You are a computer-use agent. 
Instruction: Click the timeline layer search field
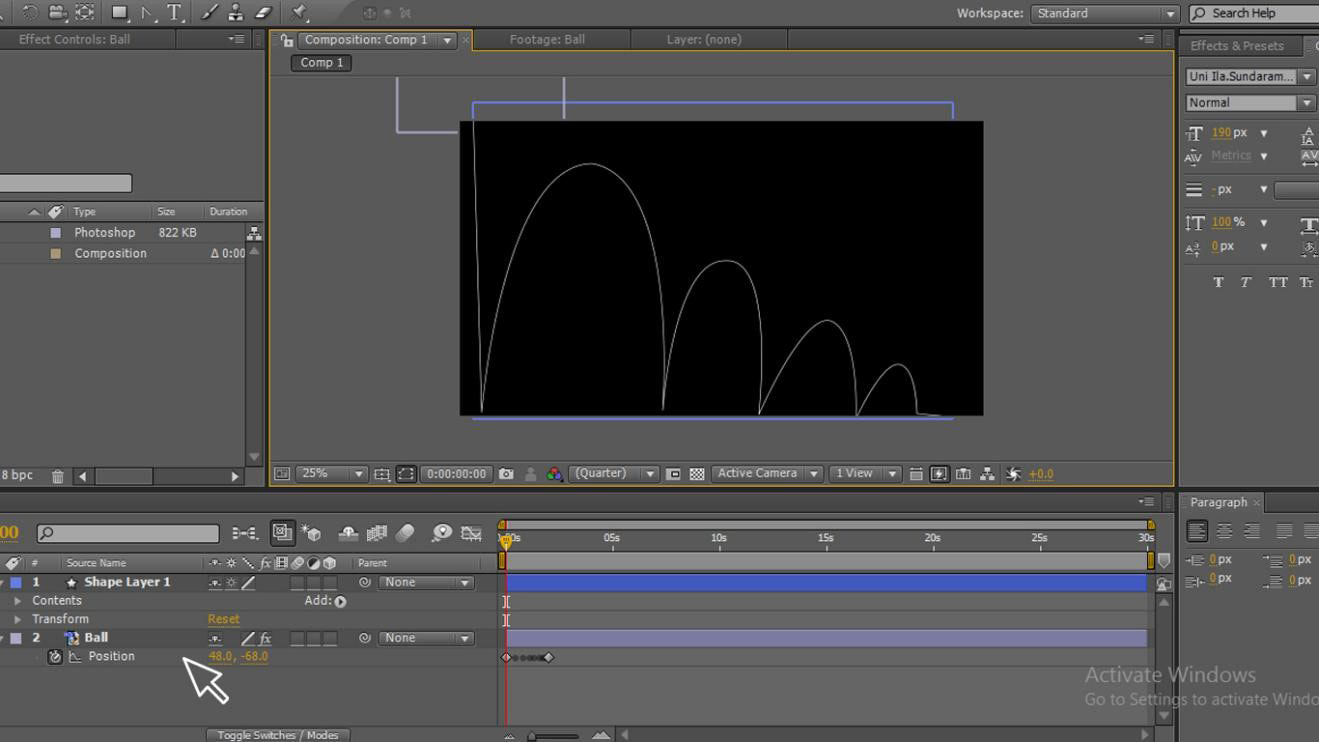pos(128,534)
